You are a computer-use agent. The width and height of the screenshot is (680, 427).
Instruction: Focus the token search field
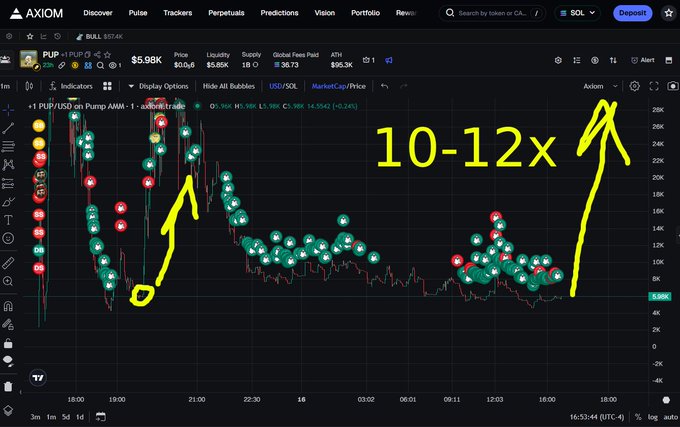[492, 13]
